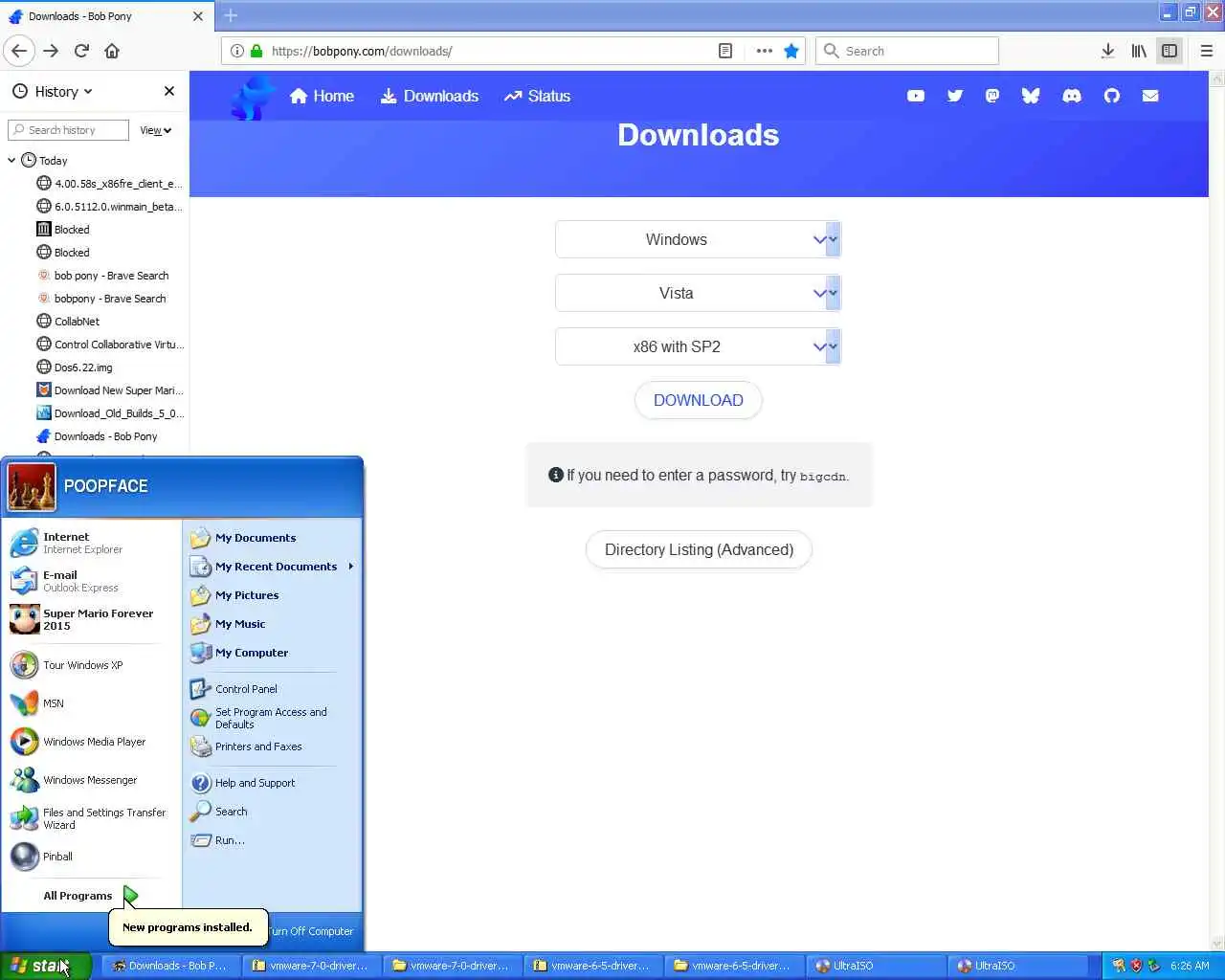Launch Pinball from Start menu

point(92,857)
